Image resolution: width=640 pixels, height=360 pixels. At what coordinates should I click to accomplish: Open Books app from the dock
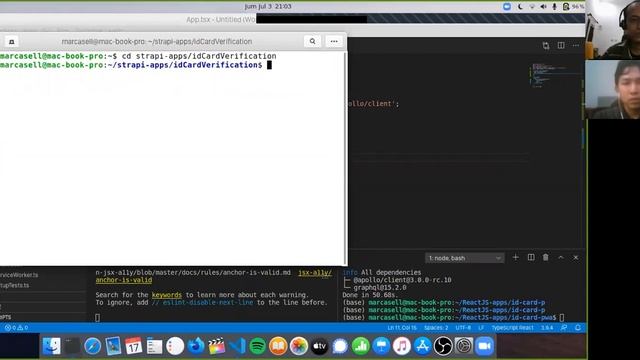click(278, 346)
